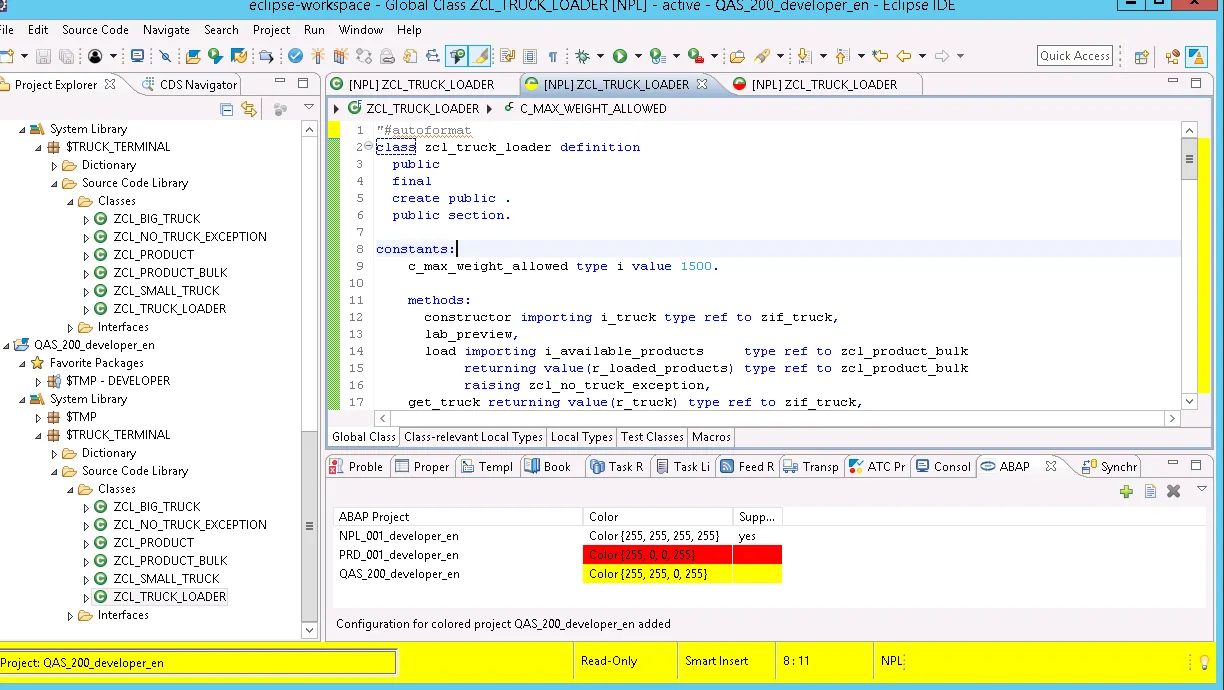Screen dimensions: 1224x690
Task: Click the Next Annotation arrow icon
Action: (x=804, y=56)
